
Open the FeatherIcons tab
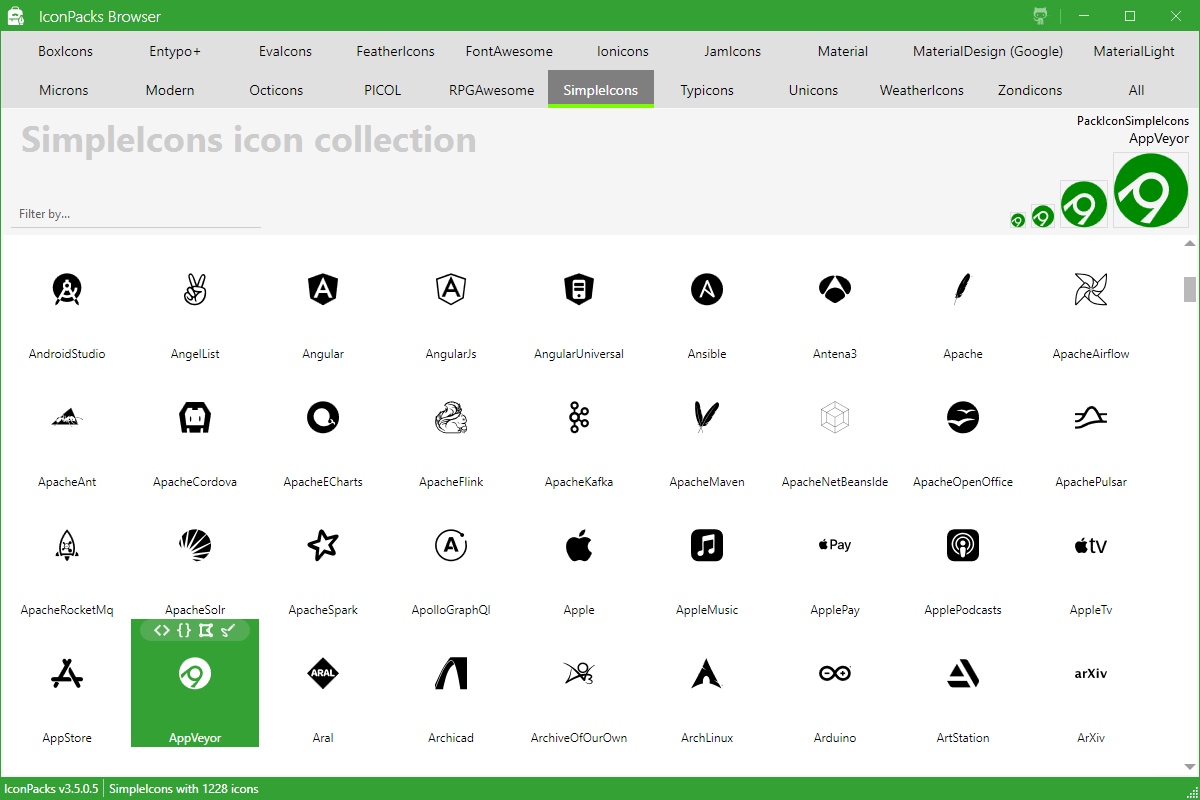395,51
